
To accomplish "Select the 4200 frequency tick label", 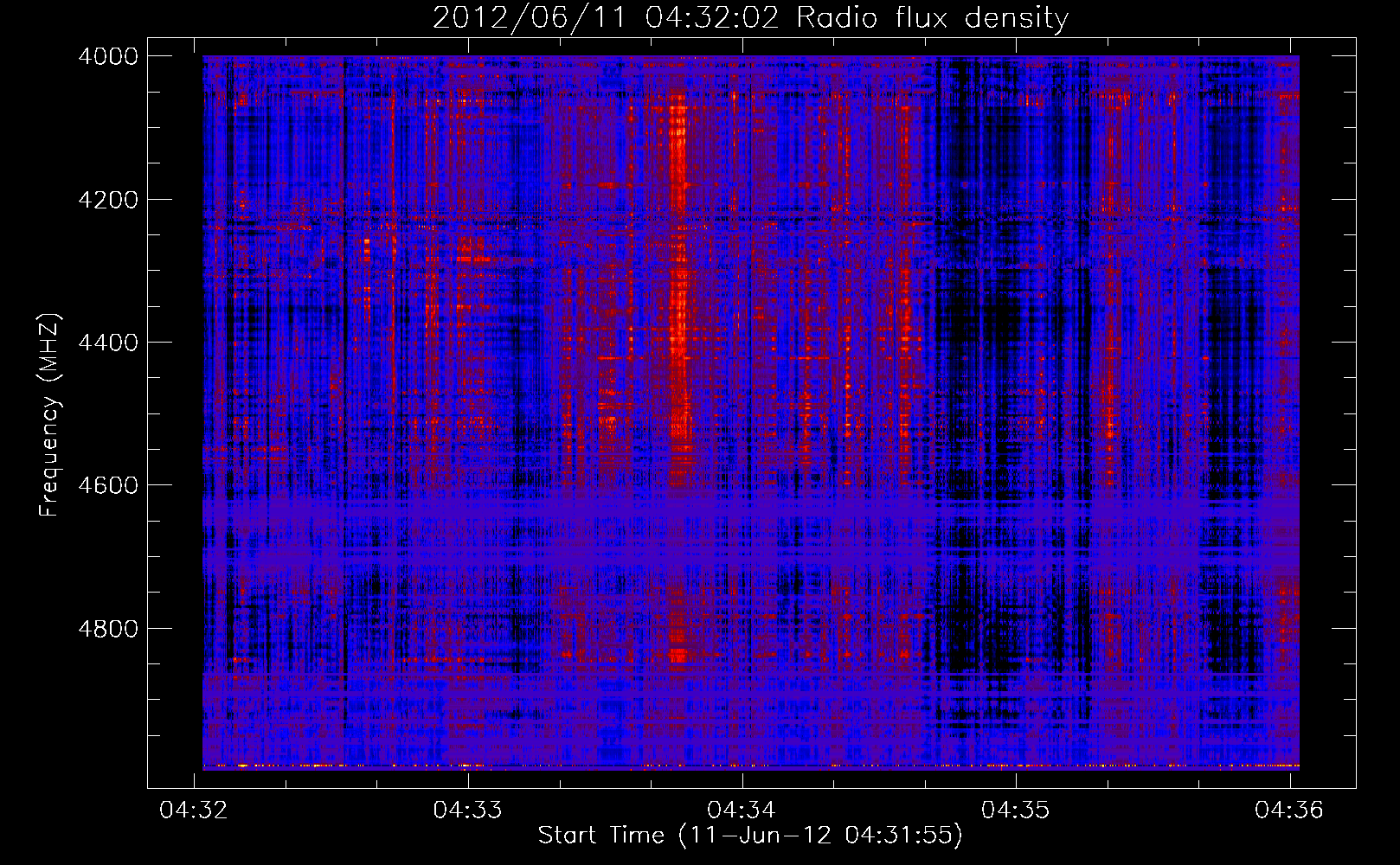I will 108,200.
